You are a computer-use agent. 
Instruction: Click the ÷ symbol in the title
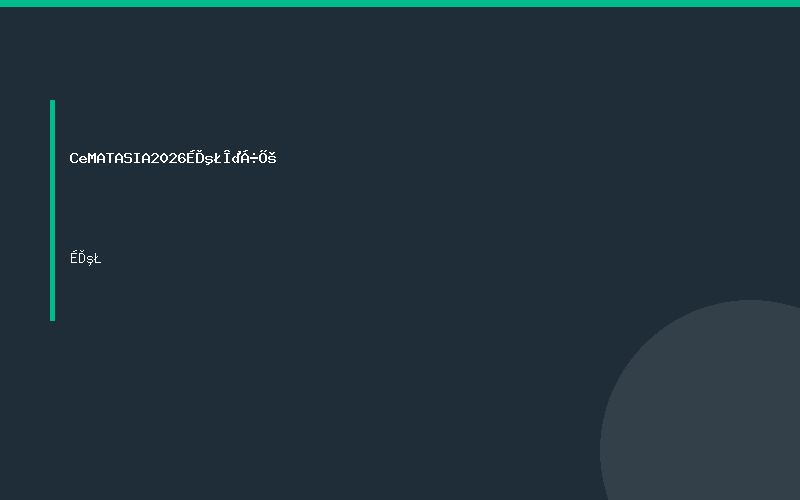pyautogui.click(x=254, y=159)
